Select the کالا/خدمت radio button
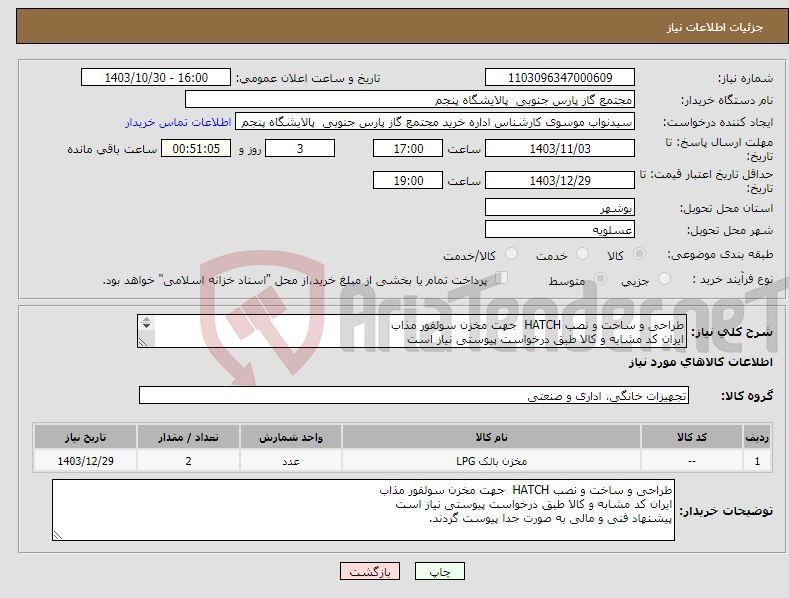Image resolution: width=789 pixels, height=598 pixels. pyautogui.click(x=511, y=254)
